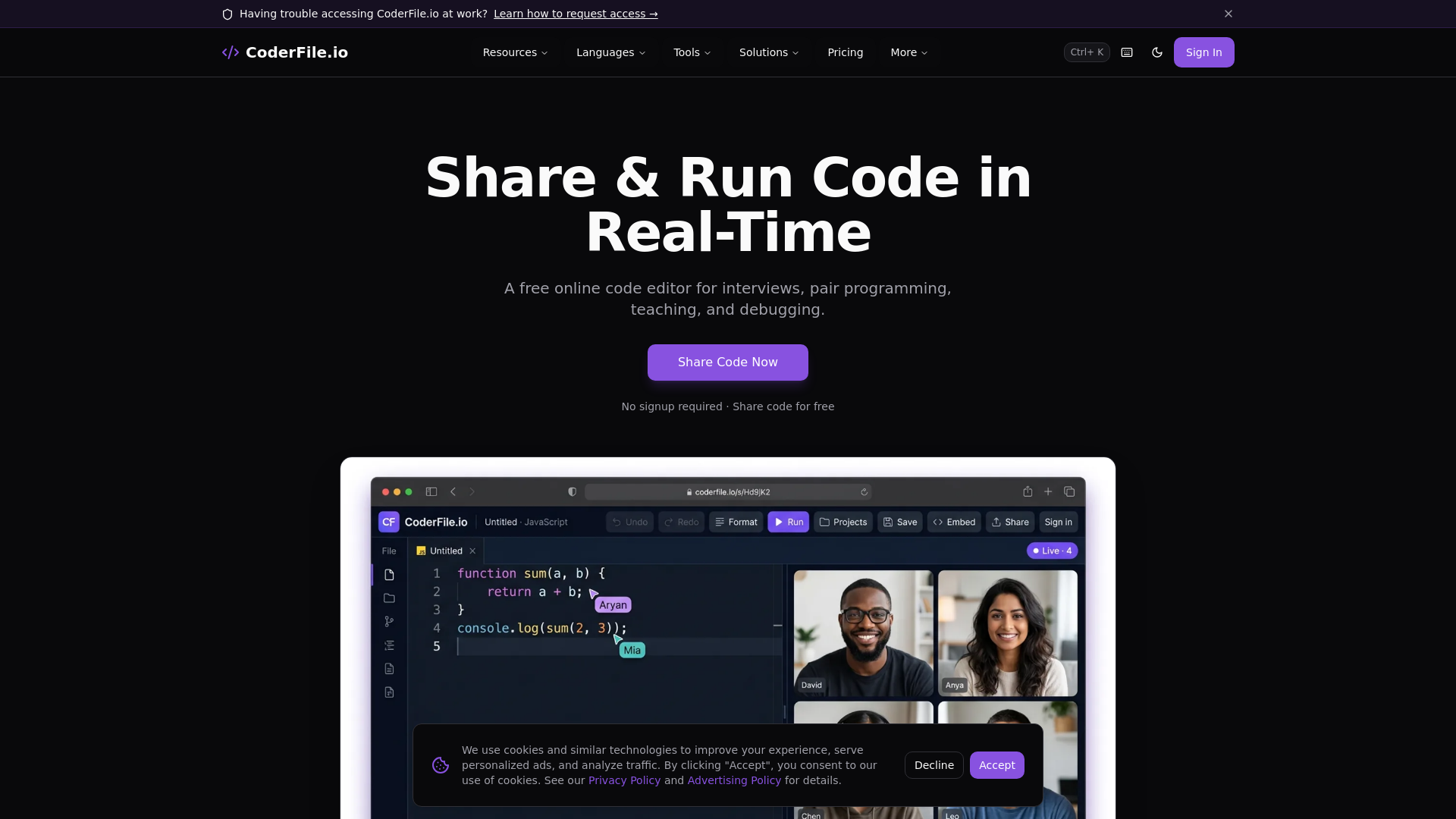Expand the Solutions menu
The width and height of the screenshot is (1456, 819).
pyautogui.click(x=769, y=52)
